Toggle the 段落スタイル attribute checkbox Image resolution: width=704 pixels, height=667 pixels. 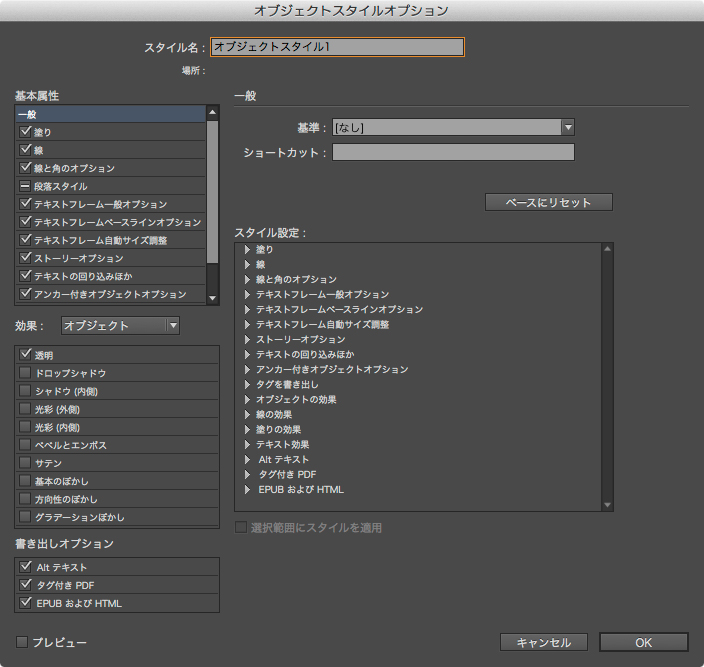click(26, 186)
